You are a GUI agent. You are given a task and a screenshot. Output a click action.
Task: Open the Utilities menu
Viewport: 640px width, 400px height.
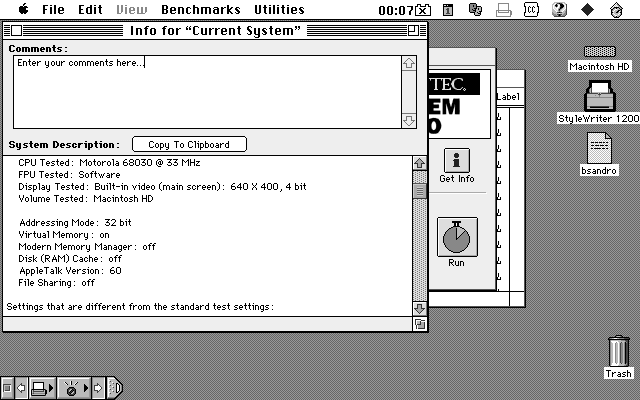[279, 9]
